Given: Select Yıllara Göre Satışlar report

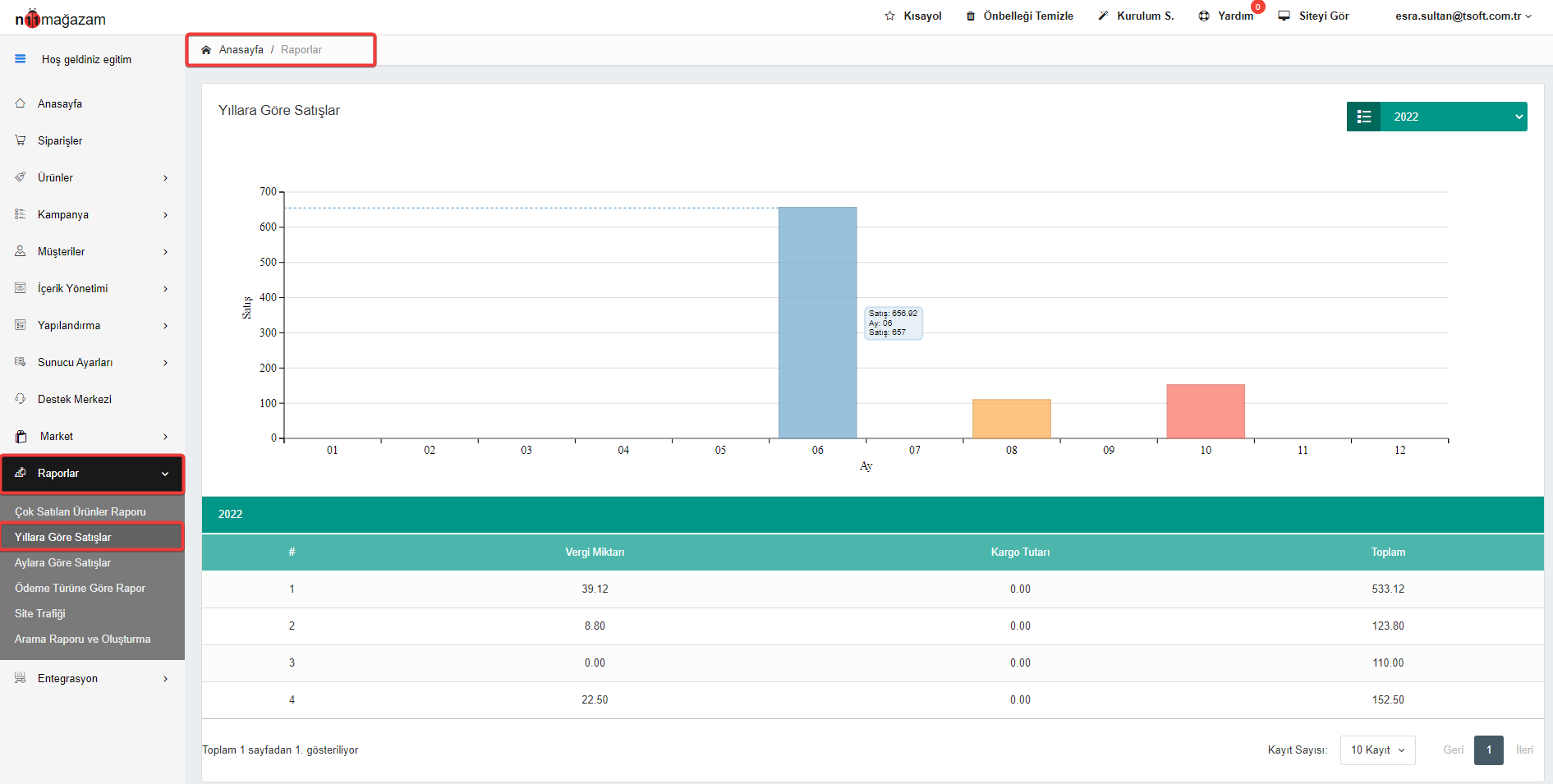Looking at the screenshot, I should (x=62, y=537).
